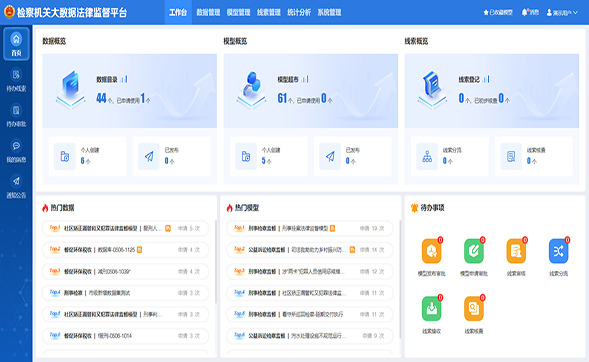This screenshot has height=362, width=589.
Task: Open the 系统管理 top menu
Action: point(329,12)
